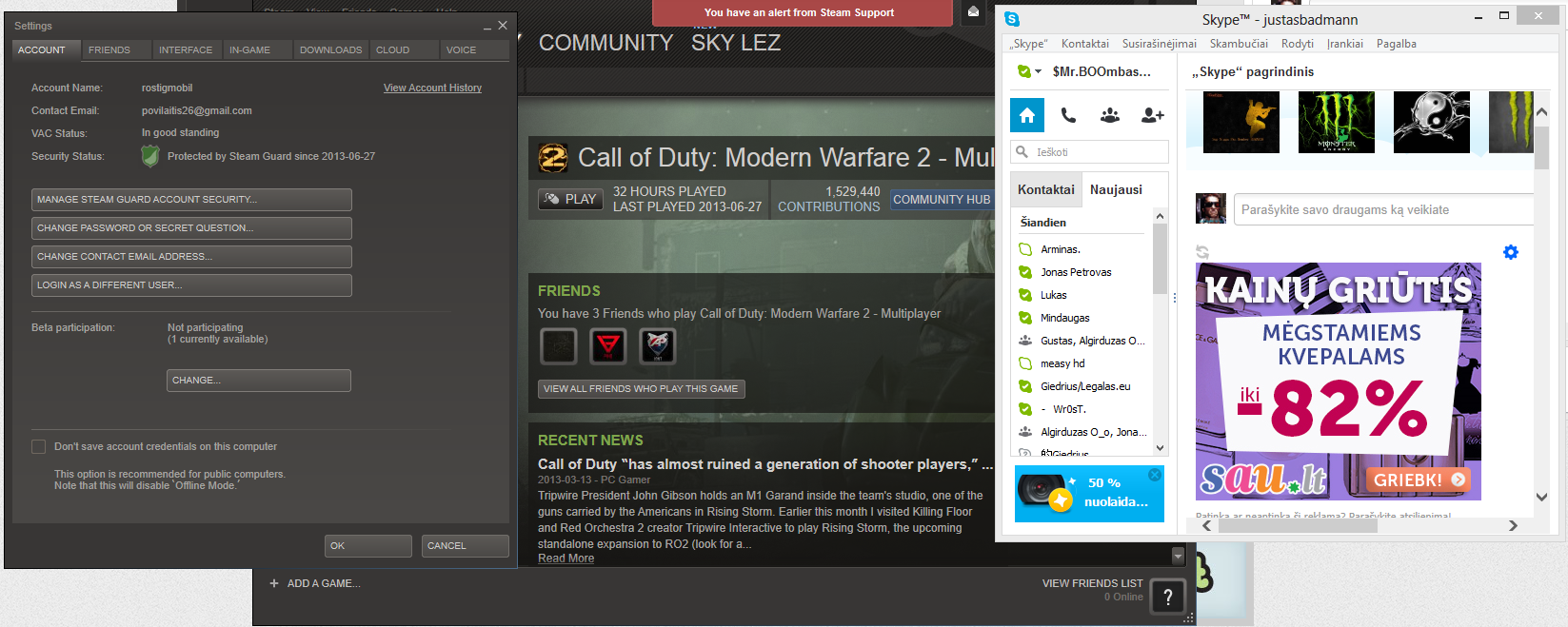
Task: Open the Skype home view icon
Action: click(x=1026, y=115)
